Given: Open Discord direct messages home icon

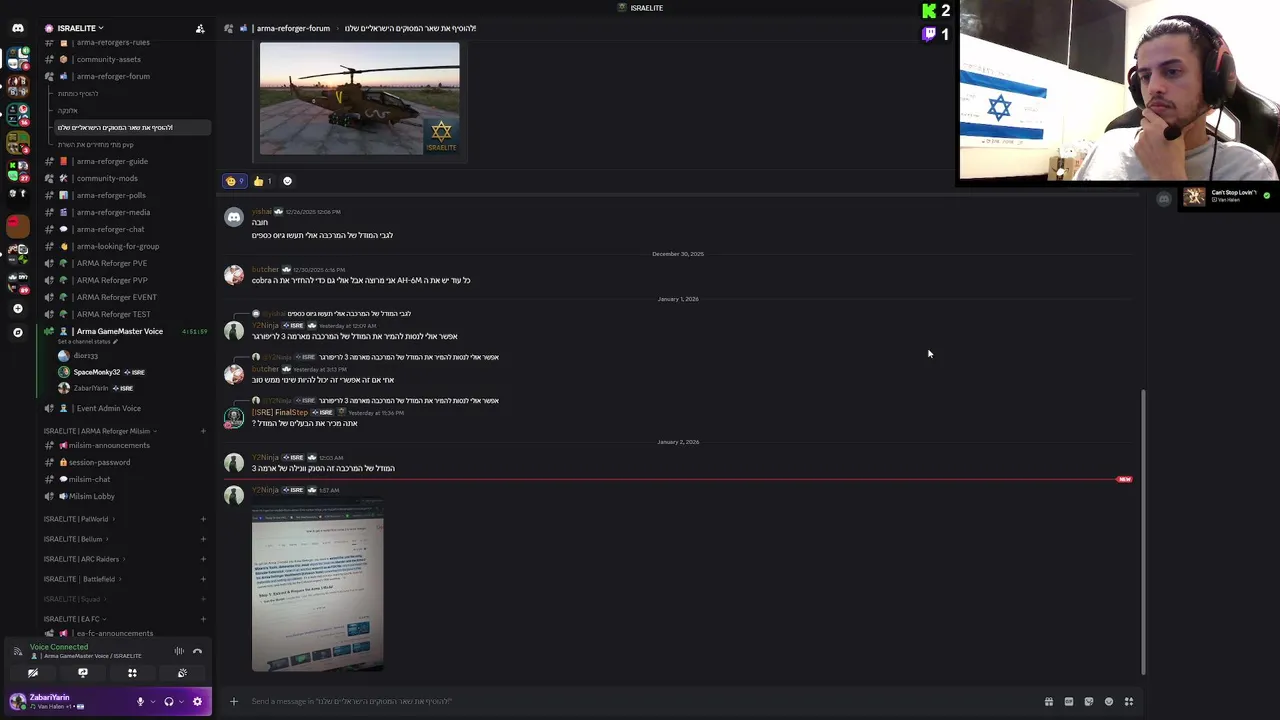Looking at the screenshot, I should (17, 28).
